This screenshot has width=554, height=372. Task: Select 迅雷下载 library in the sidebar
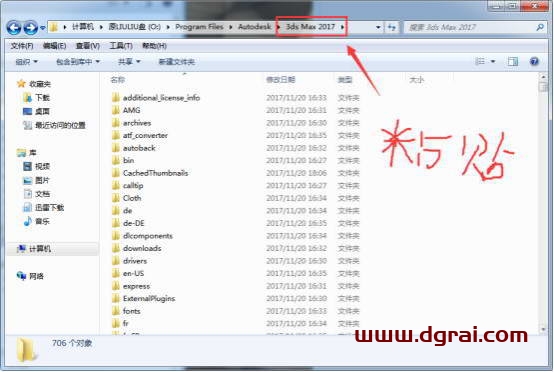pos(49,208)
